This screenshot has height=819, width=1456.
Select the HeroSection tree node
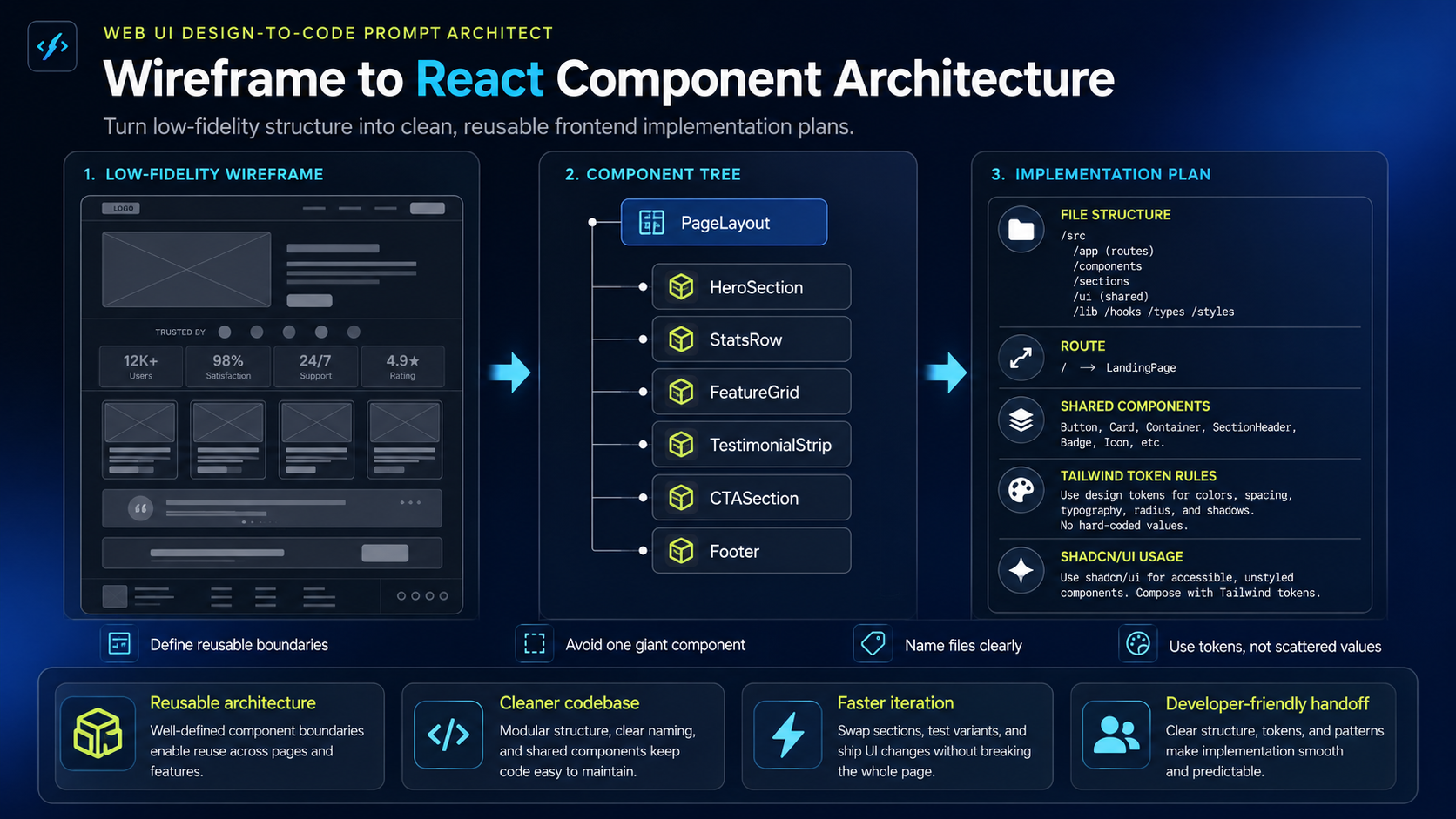(752, 286)
